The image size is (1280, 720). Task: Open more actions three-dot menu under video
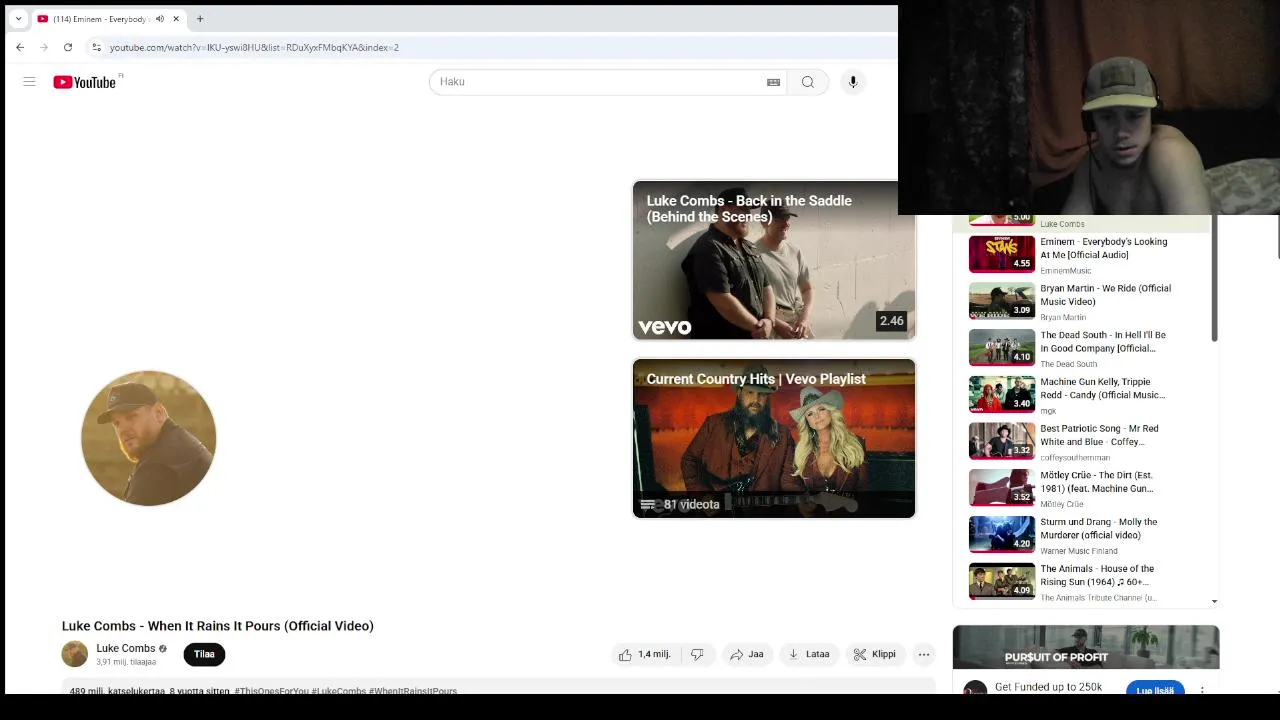pyautogui.click(x=924, y=654)
